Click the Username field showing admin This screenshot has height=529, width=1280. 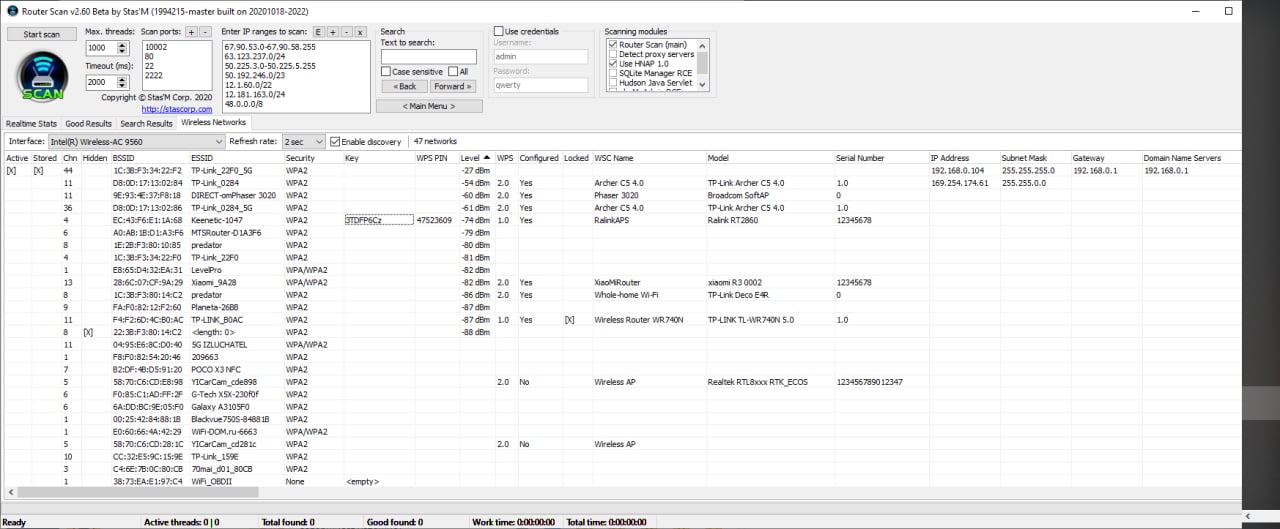pos(541,57)
